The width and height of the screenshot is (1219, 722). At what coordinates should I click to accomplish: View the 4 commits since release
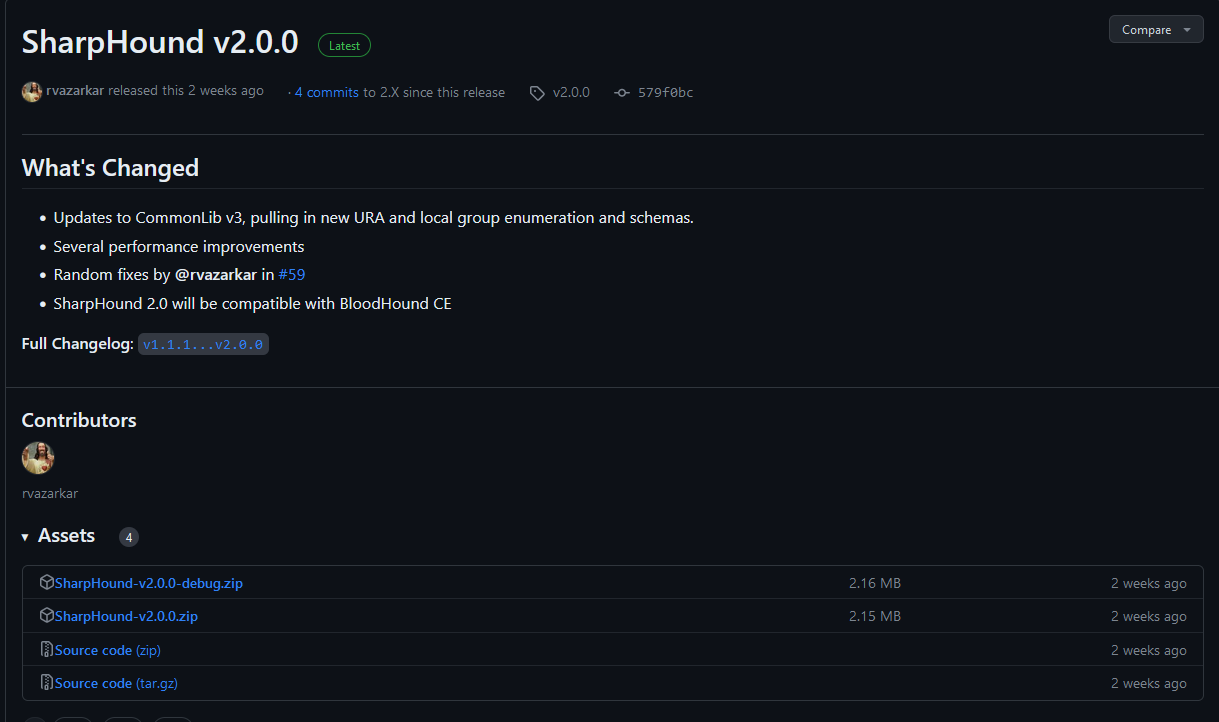pos(327,92)
